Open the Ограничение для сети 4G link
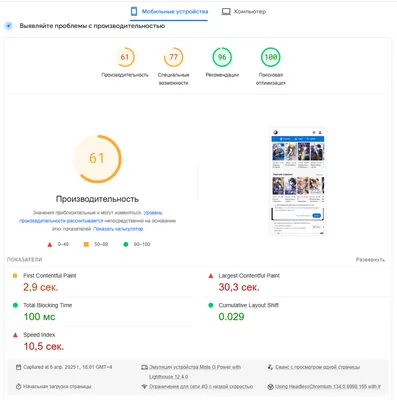The width and height of the screenshot is (397, 400). pos(201,387)
